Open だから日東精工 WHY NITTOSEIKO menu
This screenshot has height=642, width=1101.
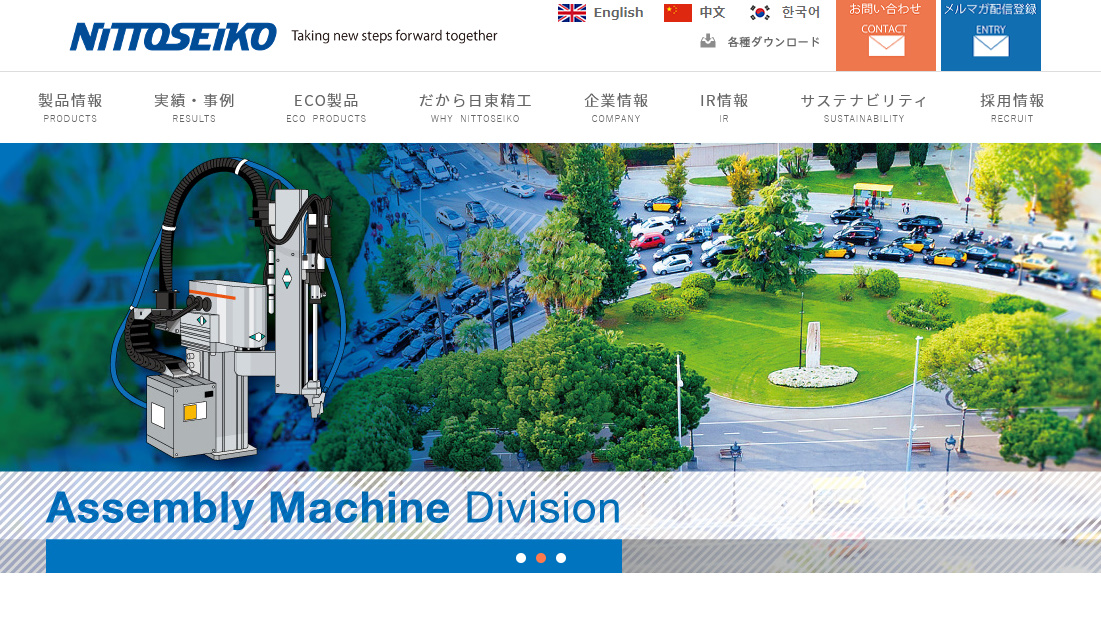coord(475,107)
